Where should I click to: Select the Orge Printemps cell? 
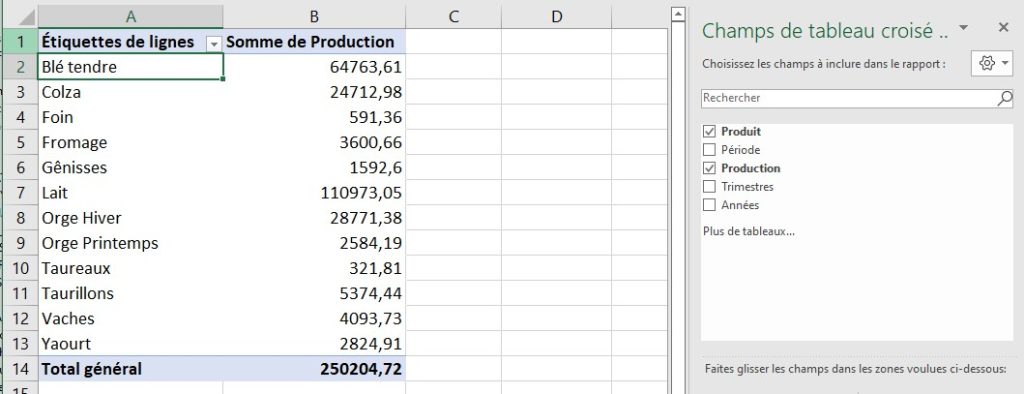tap(131, 243)
